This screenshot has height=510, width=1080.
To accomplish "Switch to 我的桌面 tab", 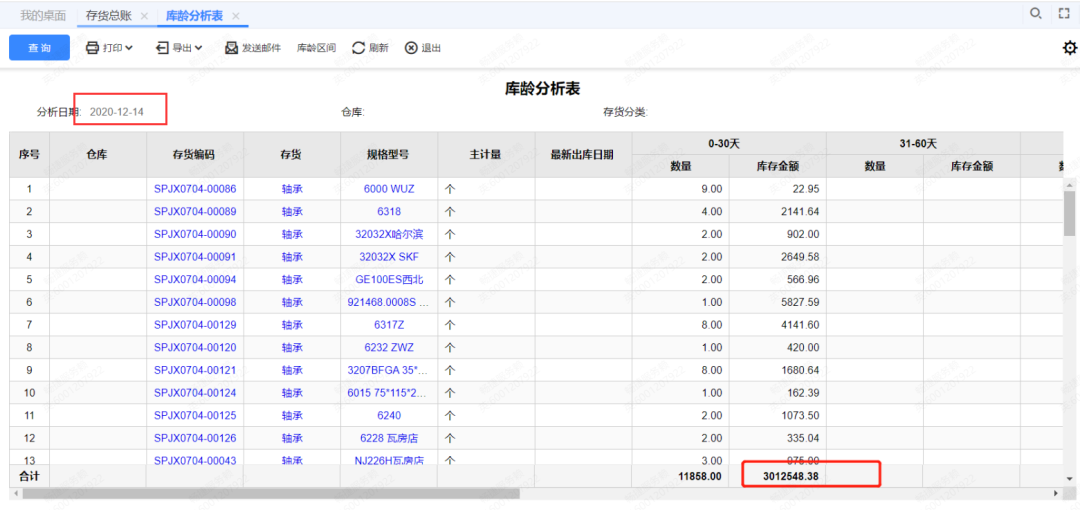I will tap(43, 16).
